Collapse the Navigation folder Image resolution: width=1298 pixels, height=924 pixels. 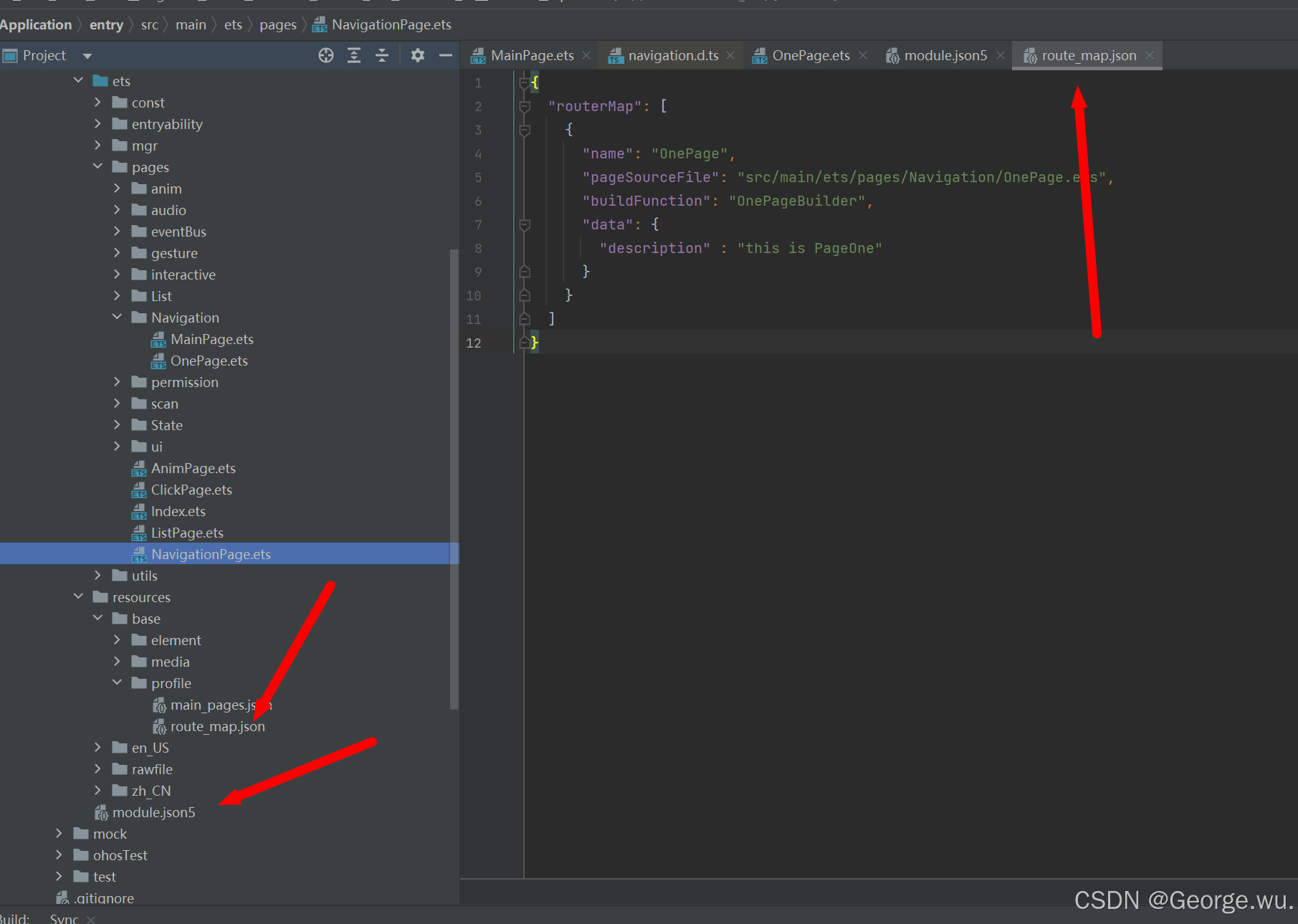pyautogui.click(x=118, y=317)
